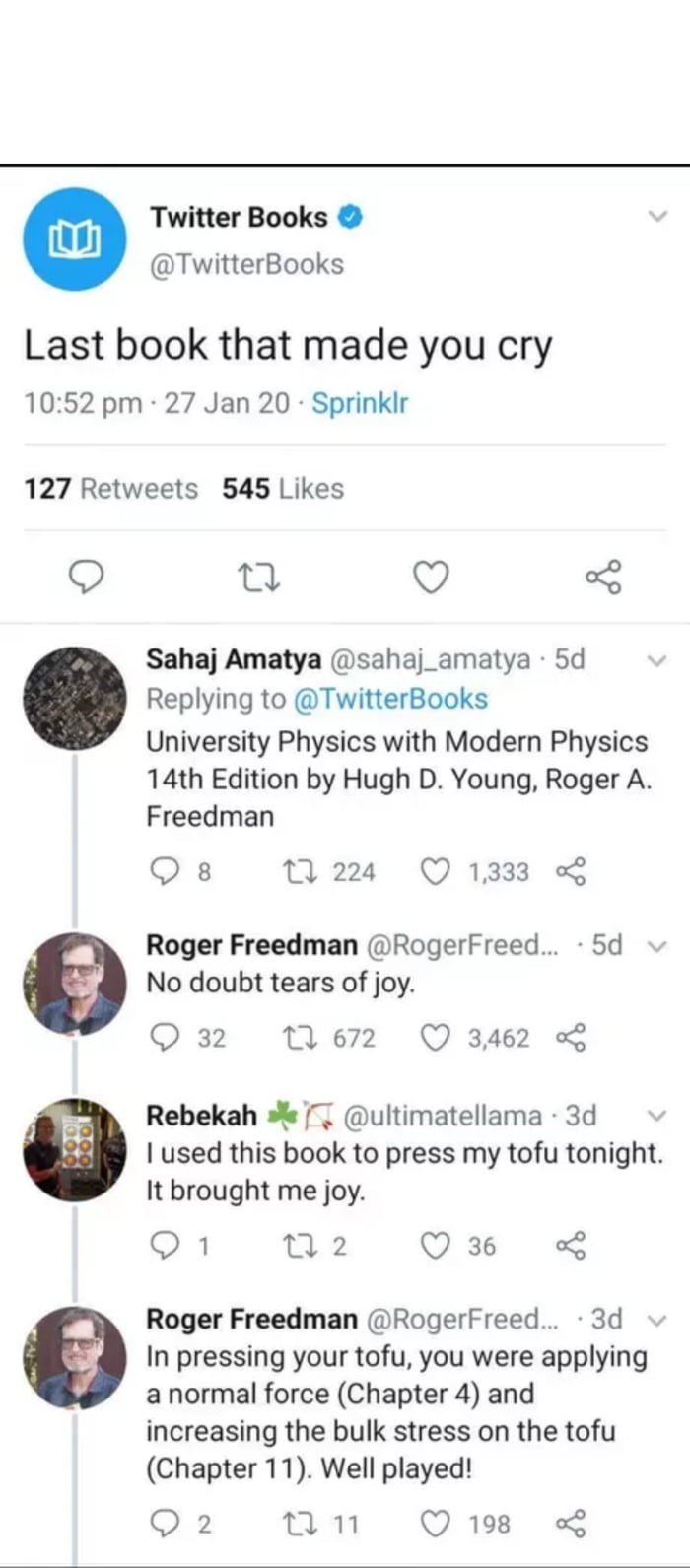Screen dimensions: 690x1568
Task: Open the chevron menu on the main tweet
Action: click(x=658, y=215)
